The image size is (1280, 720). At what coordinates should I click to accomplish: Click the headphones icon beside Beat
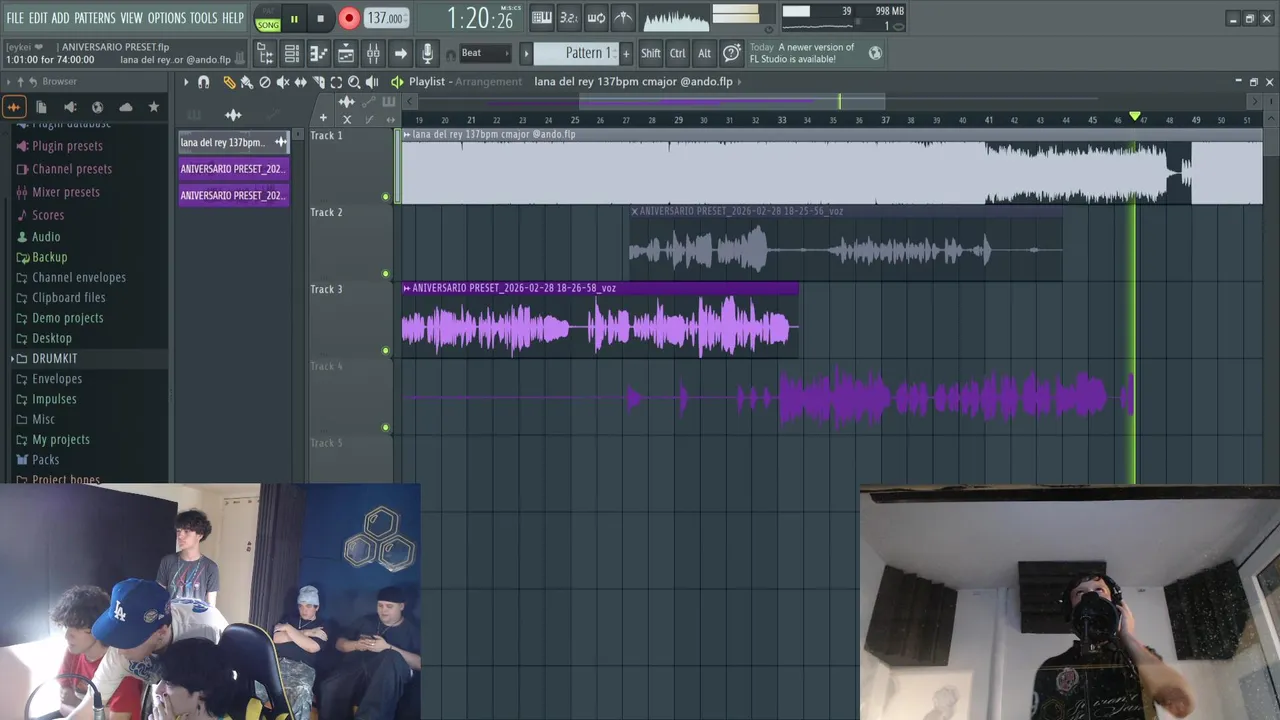pos(450,54)
